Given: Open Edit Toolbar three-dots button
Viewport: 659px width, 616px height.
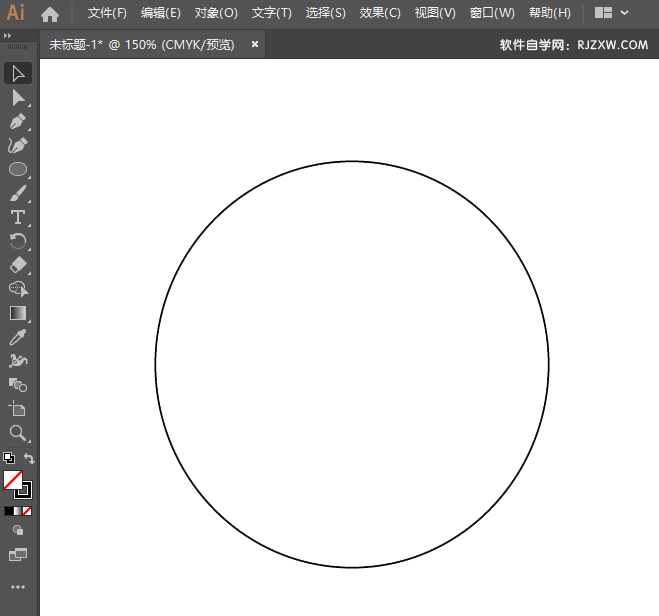Looking at the screenshot, I should coord(18,587).
